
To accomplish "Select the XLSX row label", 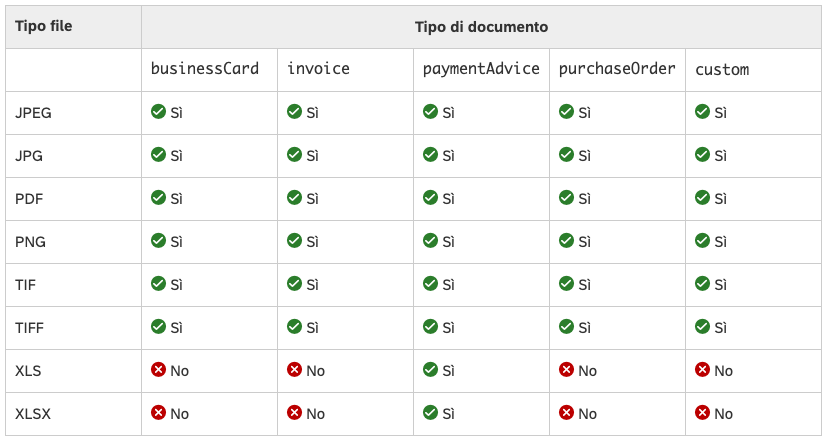I will click(32, 413).
